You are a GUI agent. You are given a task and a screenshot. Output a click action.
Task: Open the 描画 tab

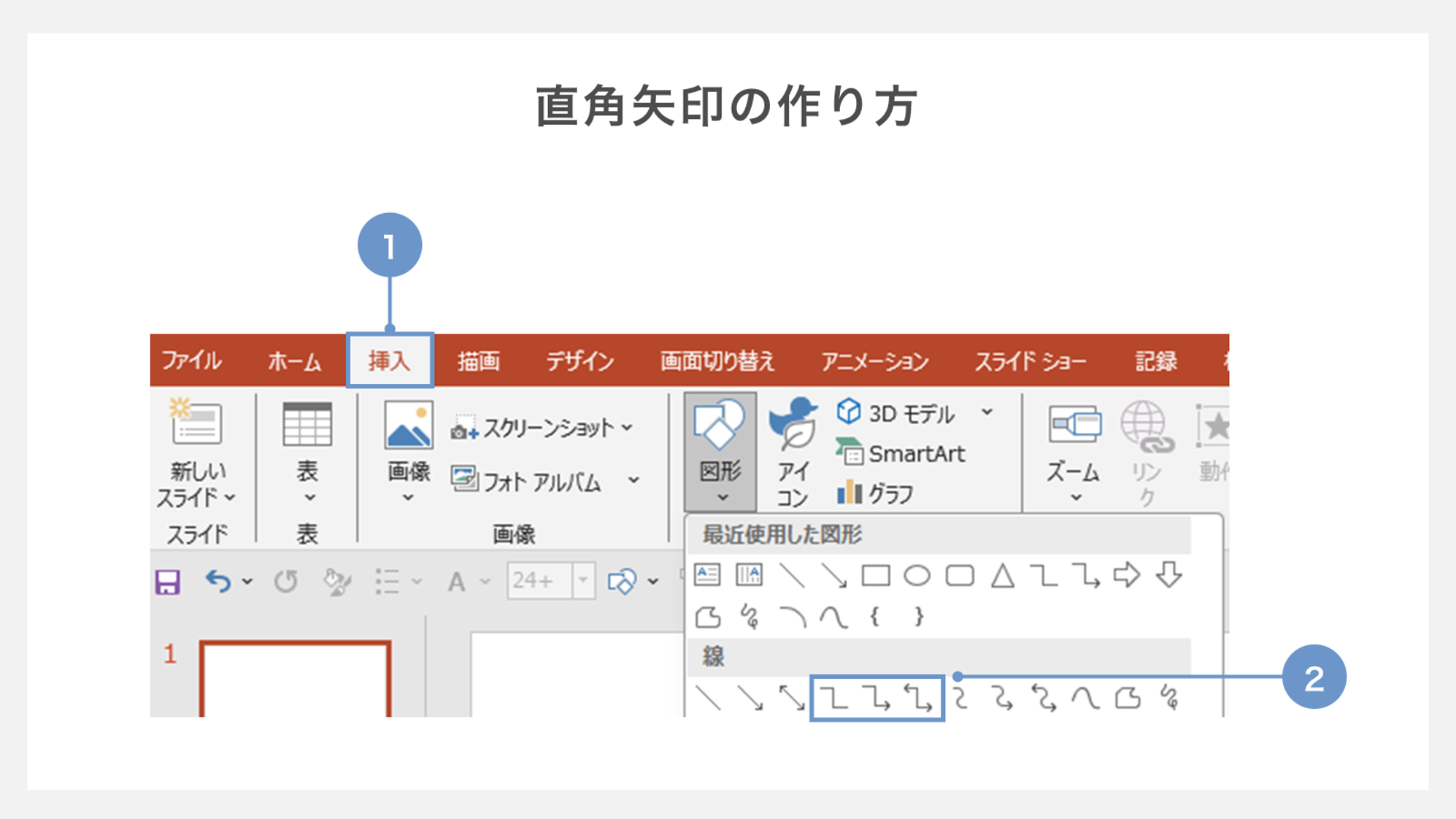tap(479, 361)
